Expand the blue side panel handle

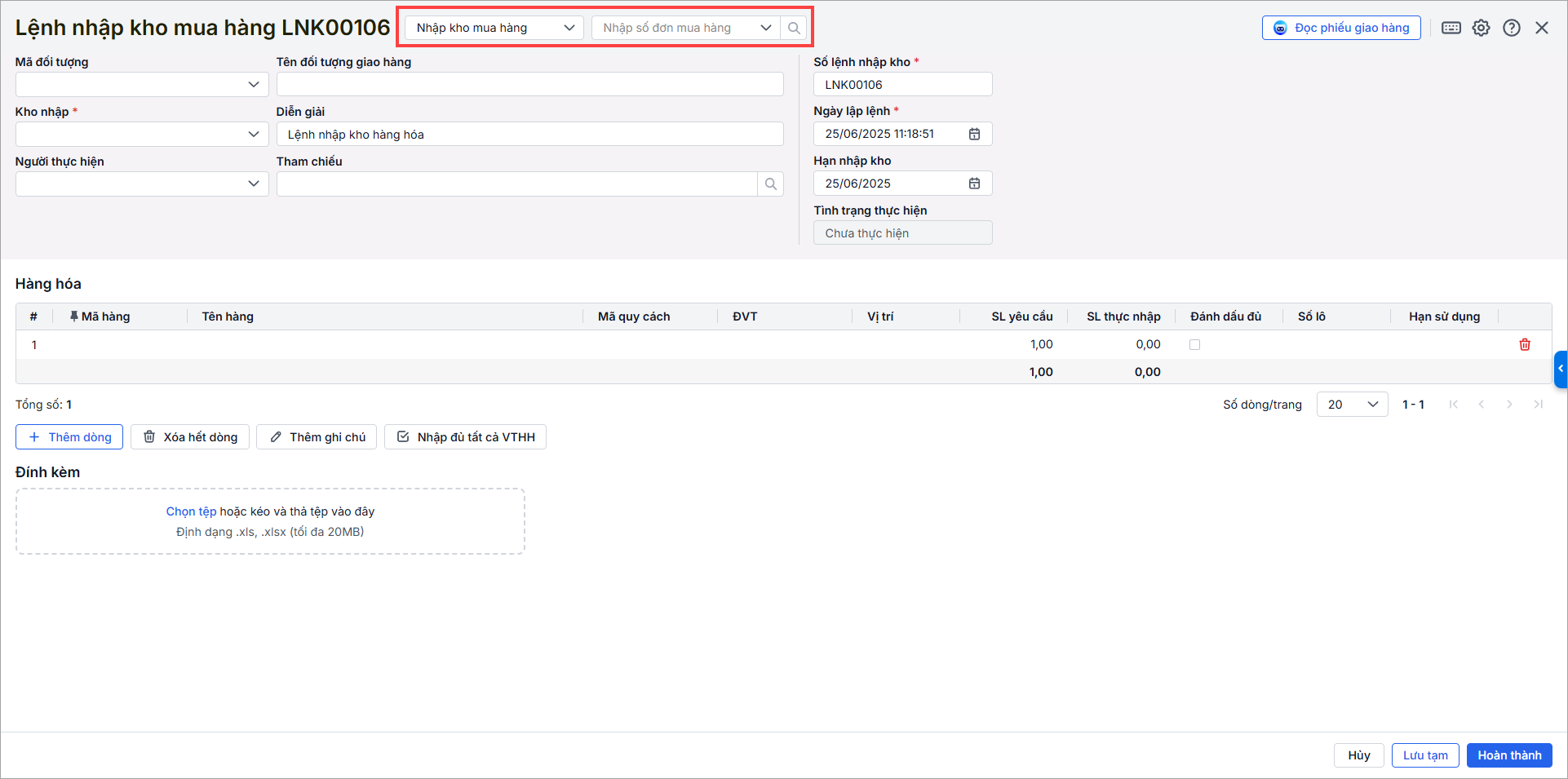1560,369
